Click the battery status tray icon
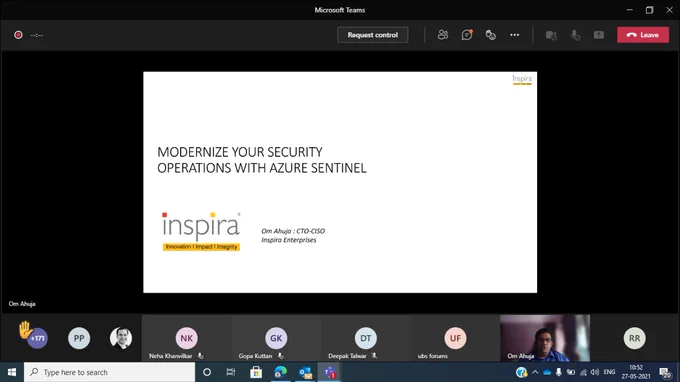This screenshot has height=382, width=680. coord(571,372)
